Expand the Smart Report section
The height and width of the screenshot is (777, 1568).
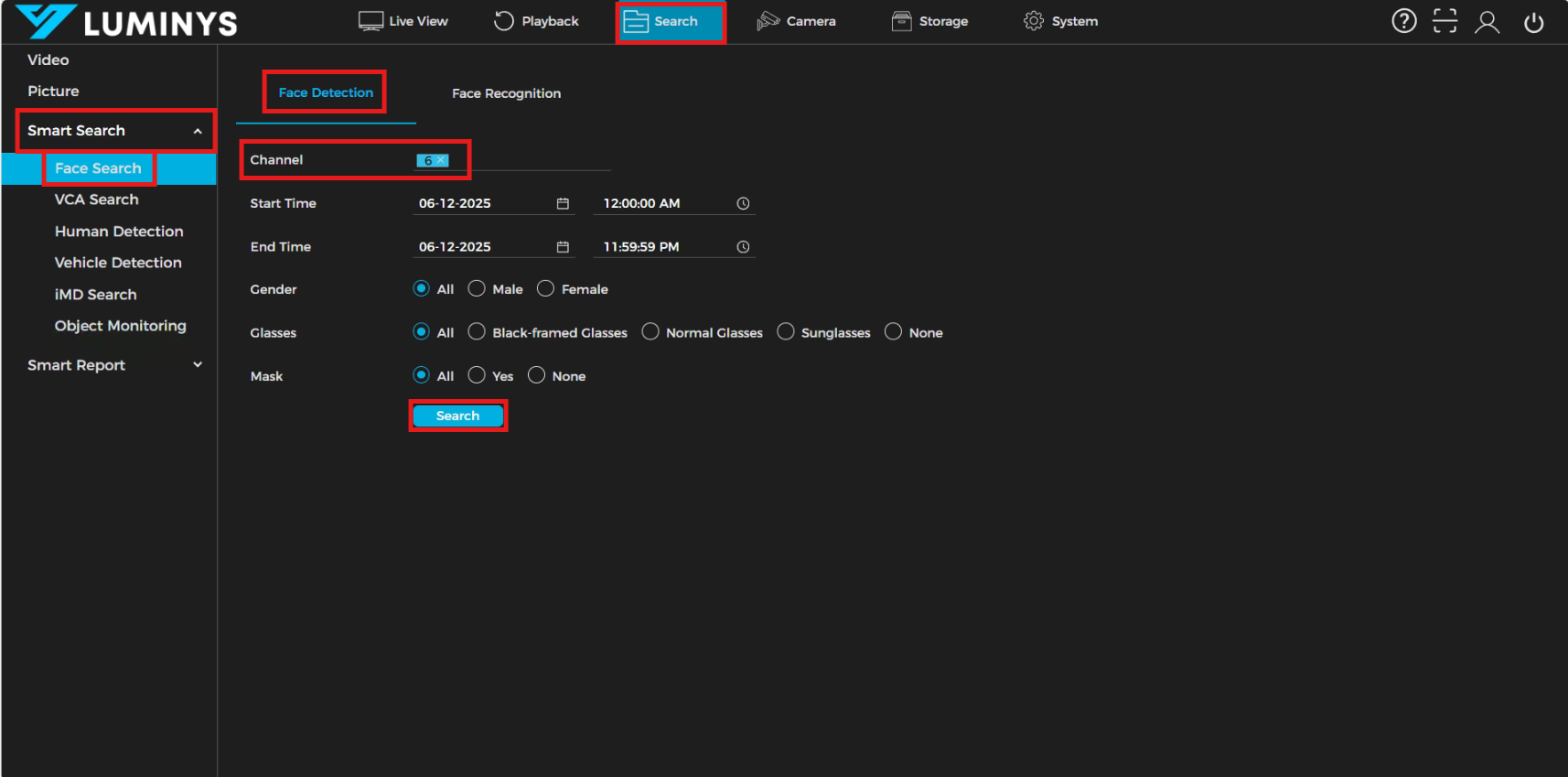pyautogui.click(x=197, y=365)
